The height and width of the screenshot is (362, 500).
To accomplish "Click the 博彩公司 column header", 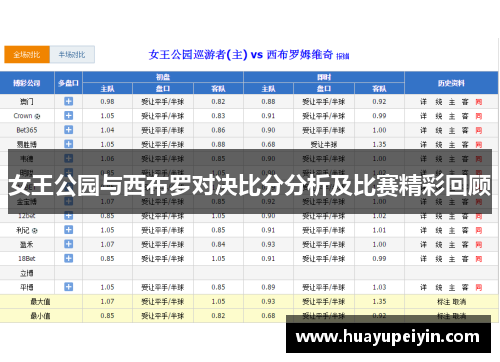I will (x=27, y=83).
